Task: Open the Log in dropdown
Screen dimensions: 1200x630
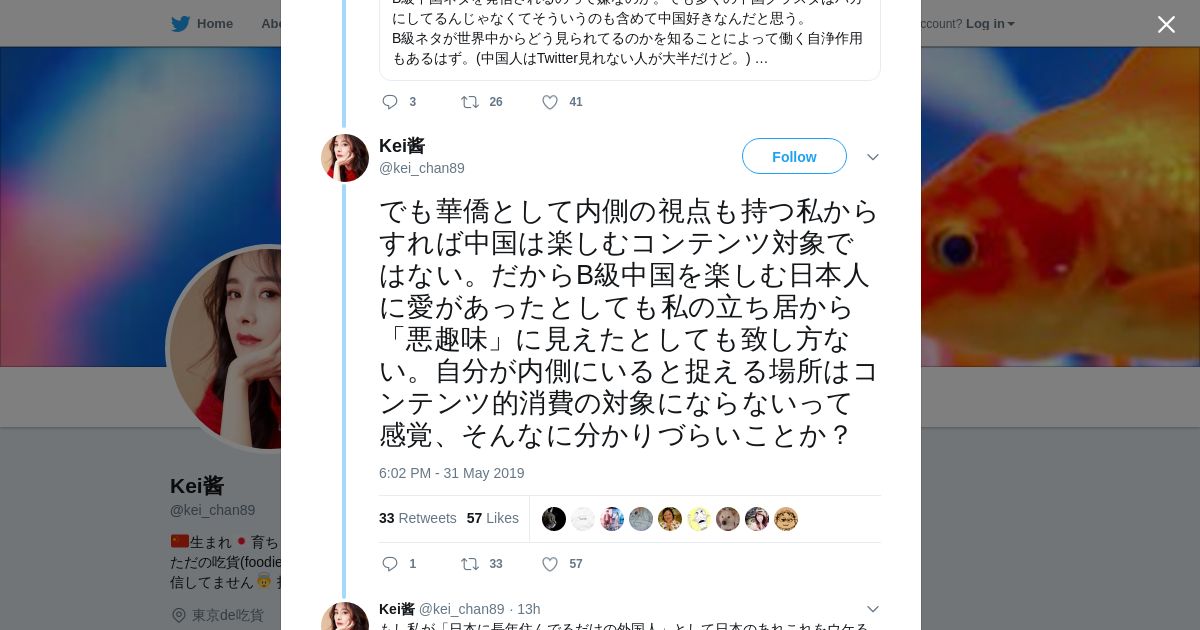Action: pyautogui.click(x=989, y=23)
